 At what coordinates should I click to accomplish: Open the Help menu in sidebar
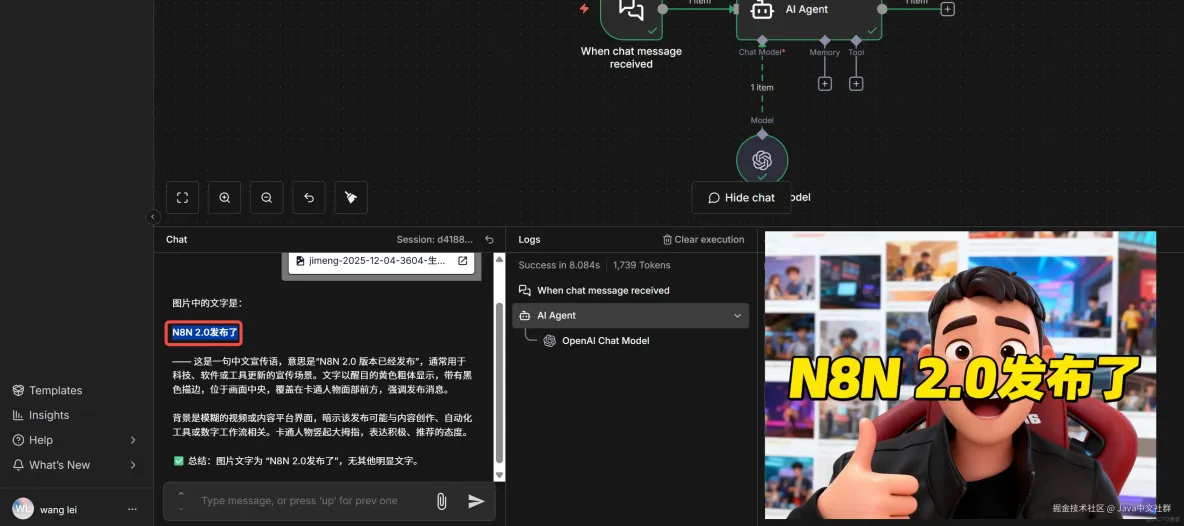(72, 440)
